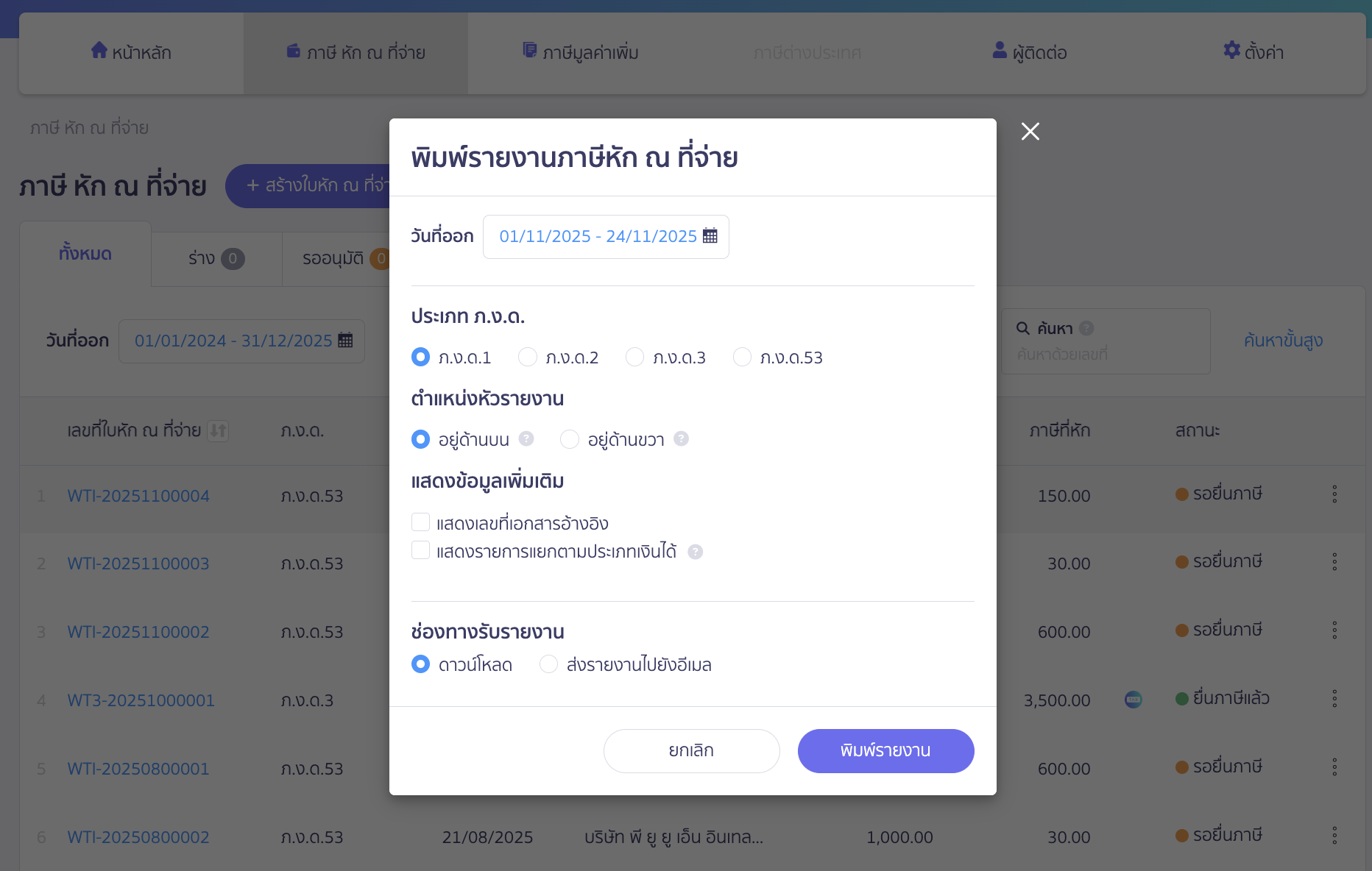Switch to the ภาษีมูลค่าเพิ่ม menu
Screen dimensions: 1372x871
581,52
